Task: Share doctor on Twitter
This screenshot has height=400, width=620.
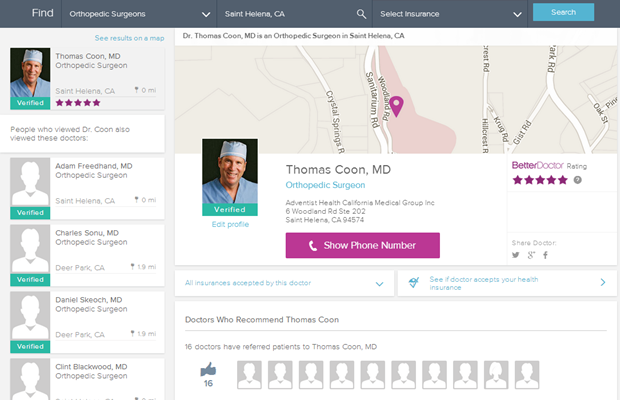Action: [x=516, y=255]
